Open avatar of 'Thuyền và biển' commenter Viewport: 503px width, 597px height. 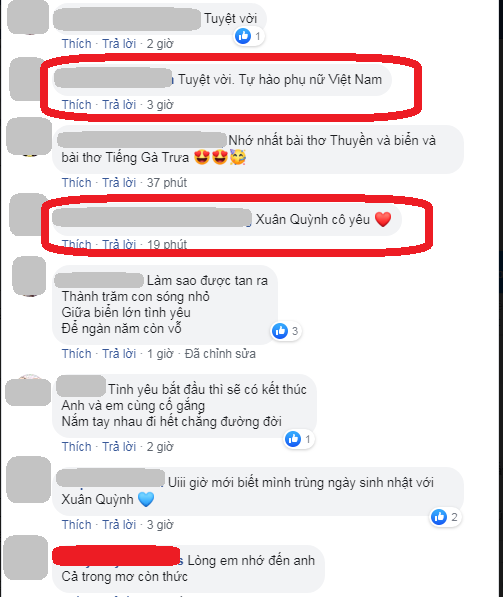click(x=30, y=136)
